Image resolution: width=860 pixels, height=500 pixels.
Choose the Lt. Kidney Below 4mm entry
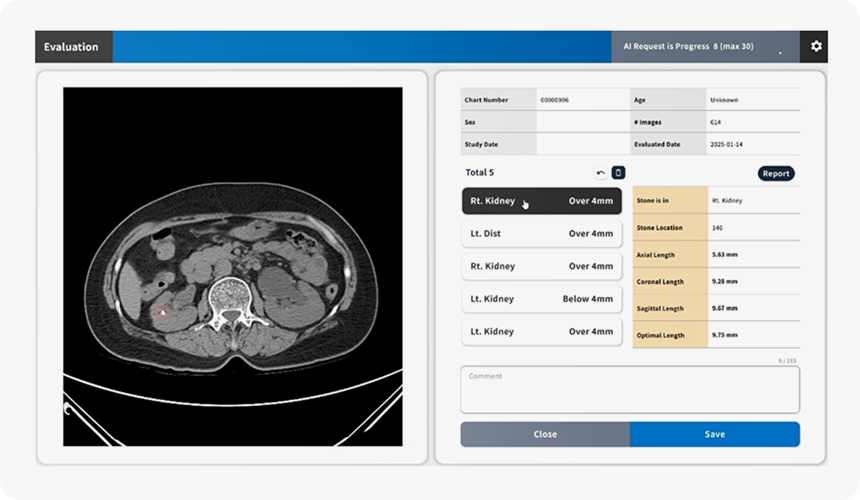pos(541,299)
